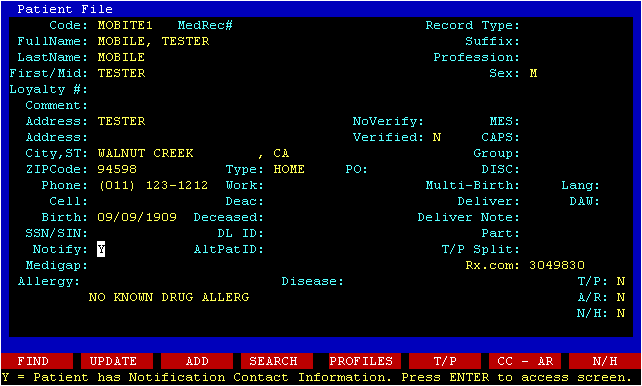Screen dimensions: 642x386
Task: Click the Deliver Note label
Action: (469, 217)
